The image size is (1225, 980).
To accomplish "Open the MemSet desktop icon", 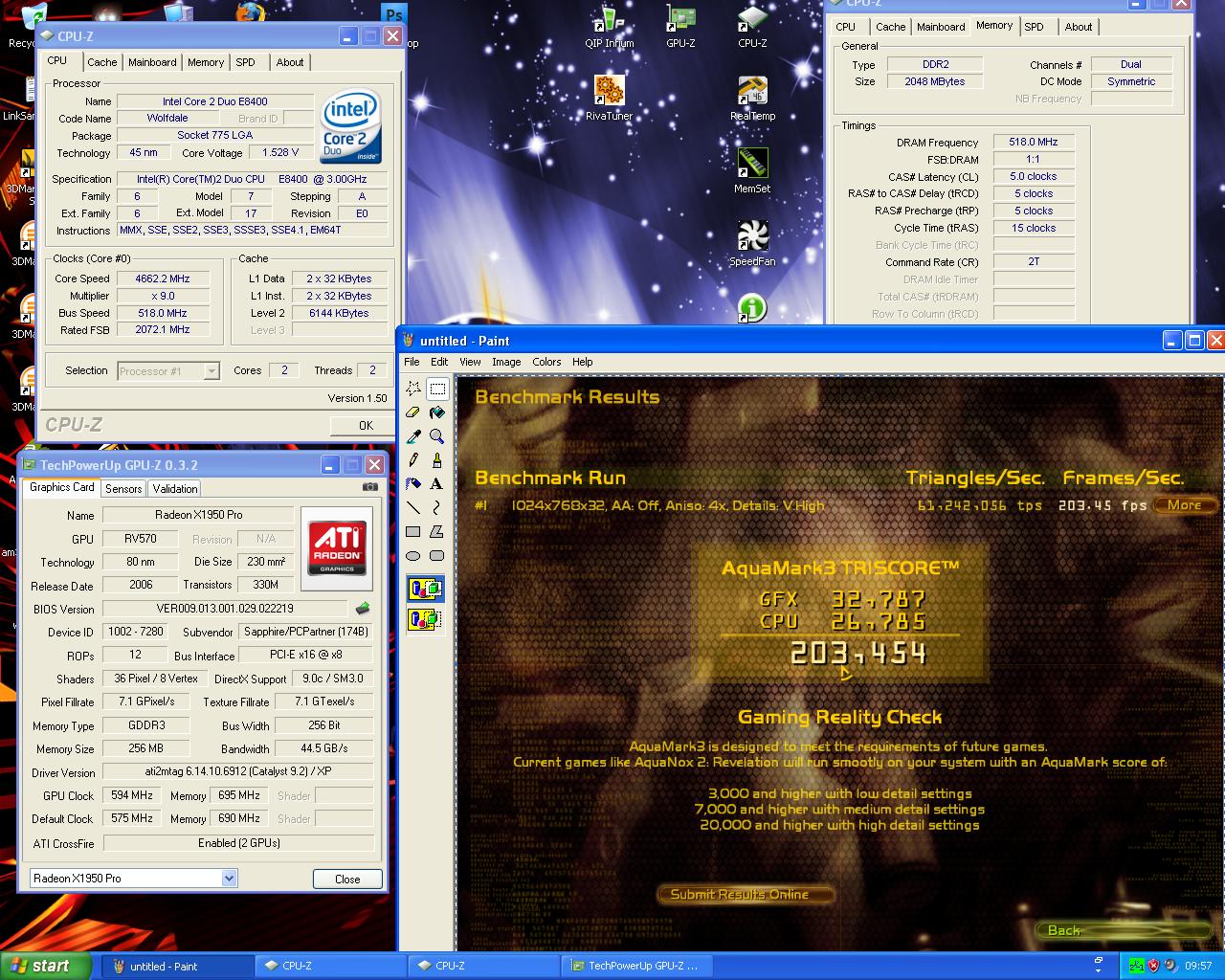I will point(752,171).
